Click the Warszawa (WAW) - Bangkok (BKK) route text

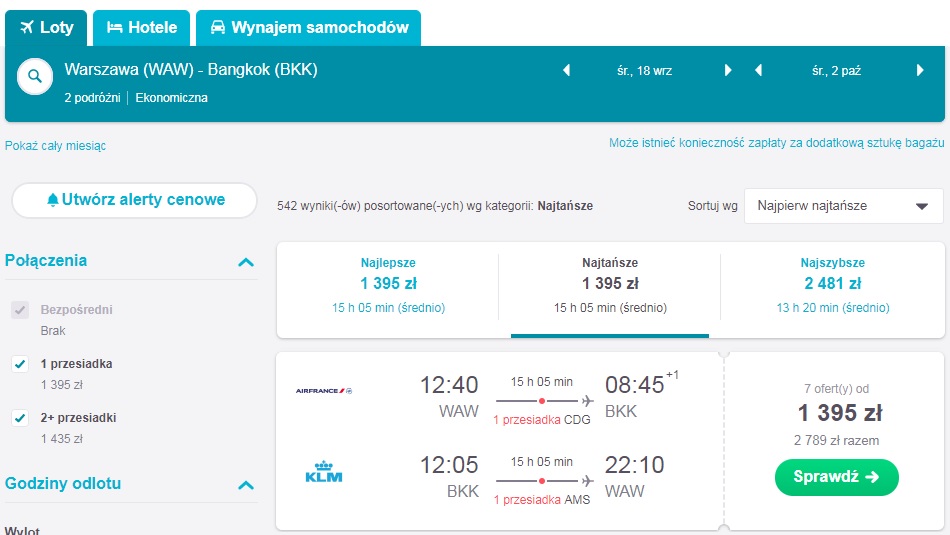(191, 70)
